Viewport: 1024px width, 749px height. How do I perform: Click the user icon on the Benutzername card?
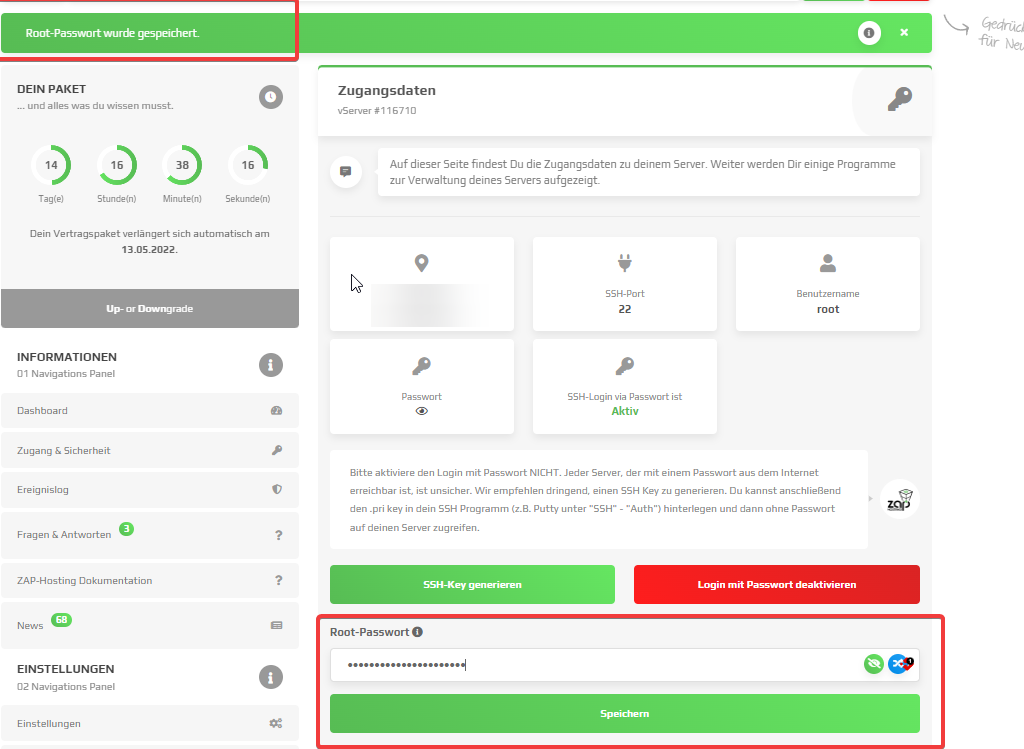[827, 263]
